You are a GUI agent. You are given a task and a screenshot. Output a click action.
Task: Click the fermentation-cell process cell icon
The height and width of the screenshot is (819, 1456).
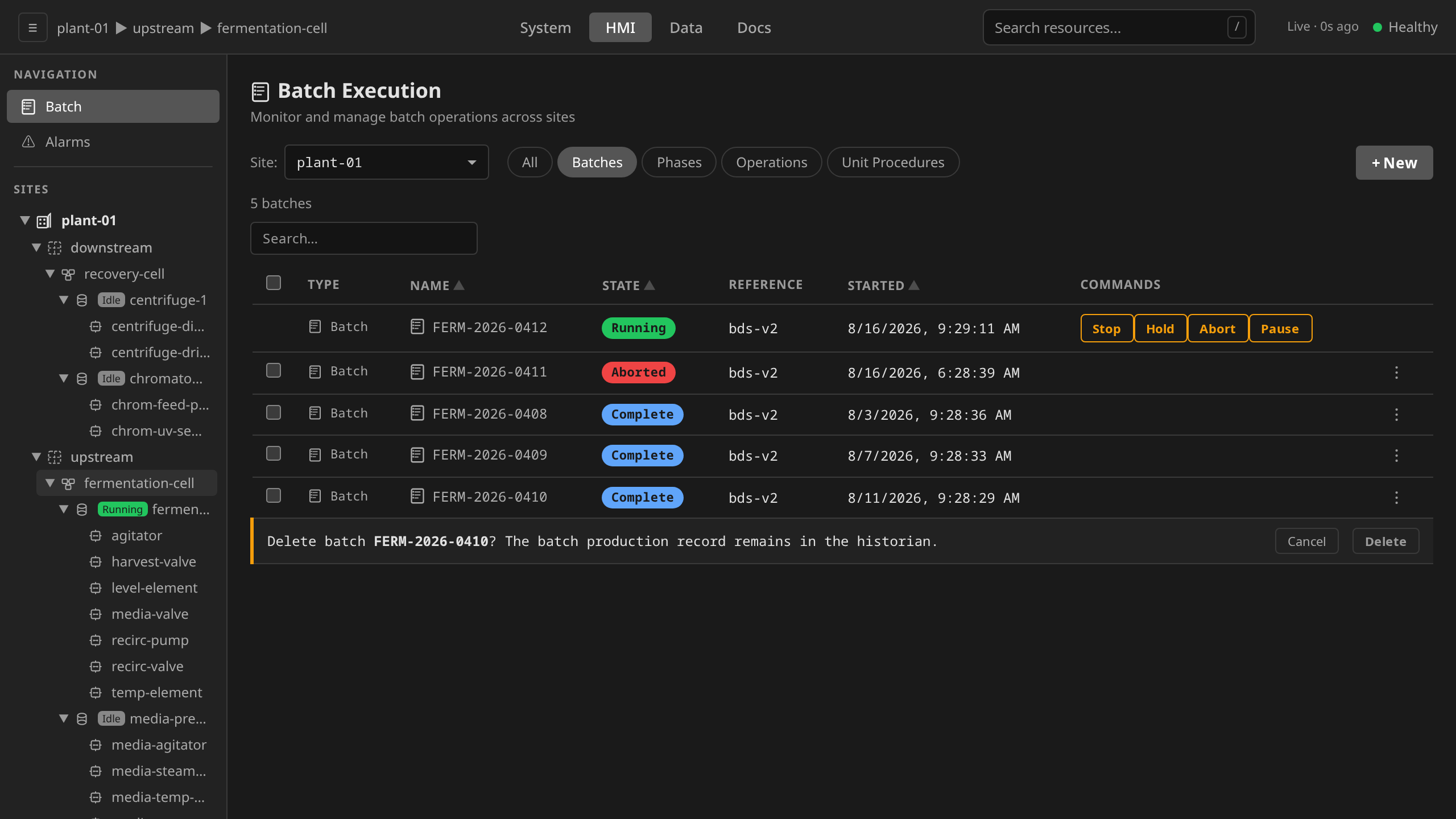click(68, 483)
